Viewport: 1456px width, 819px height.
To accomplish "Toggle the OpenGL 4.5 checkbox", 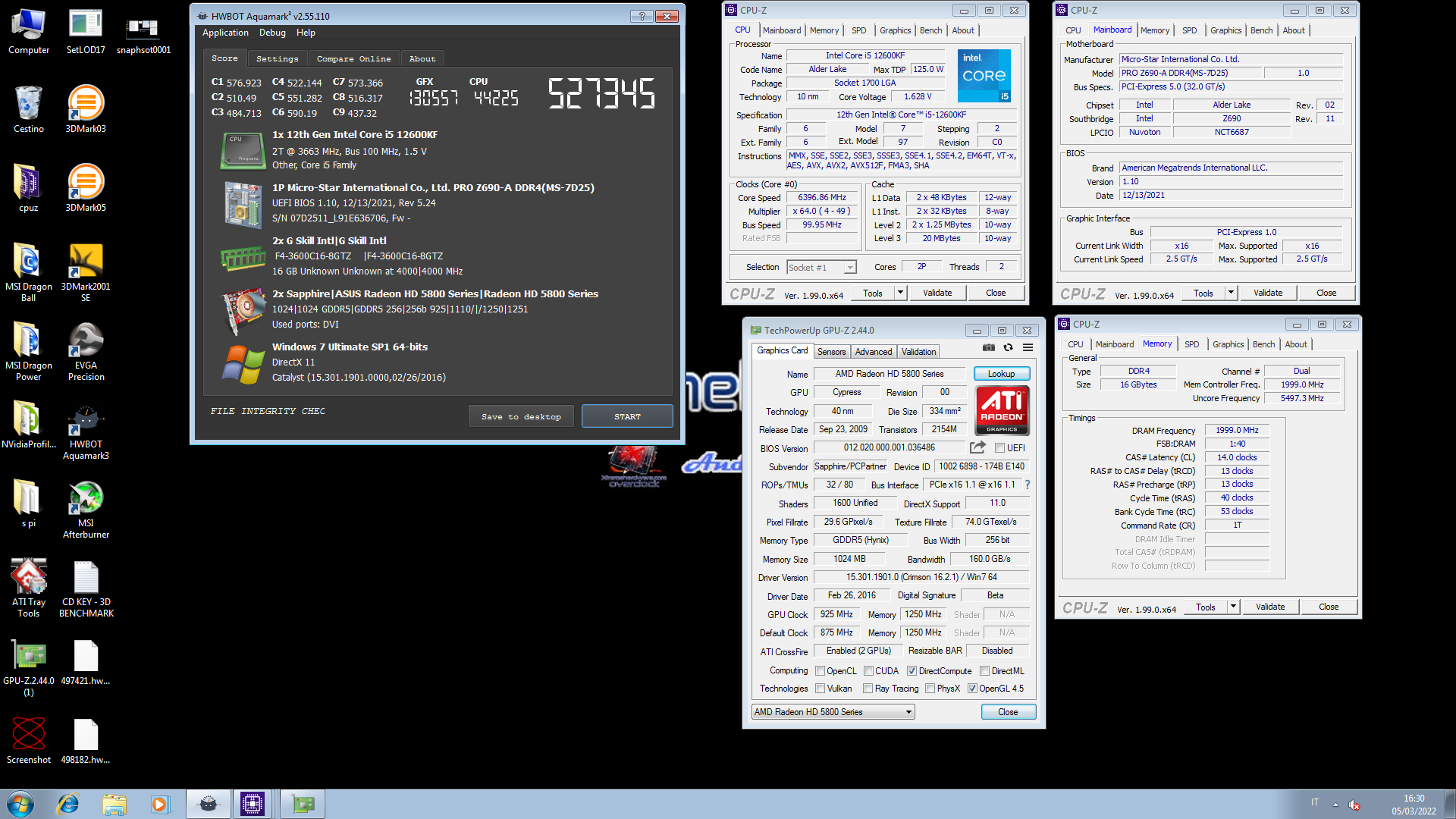I will pos(972,689).
